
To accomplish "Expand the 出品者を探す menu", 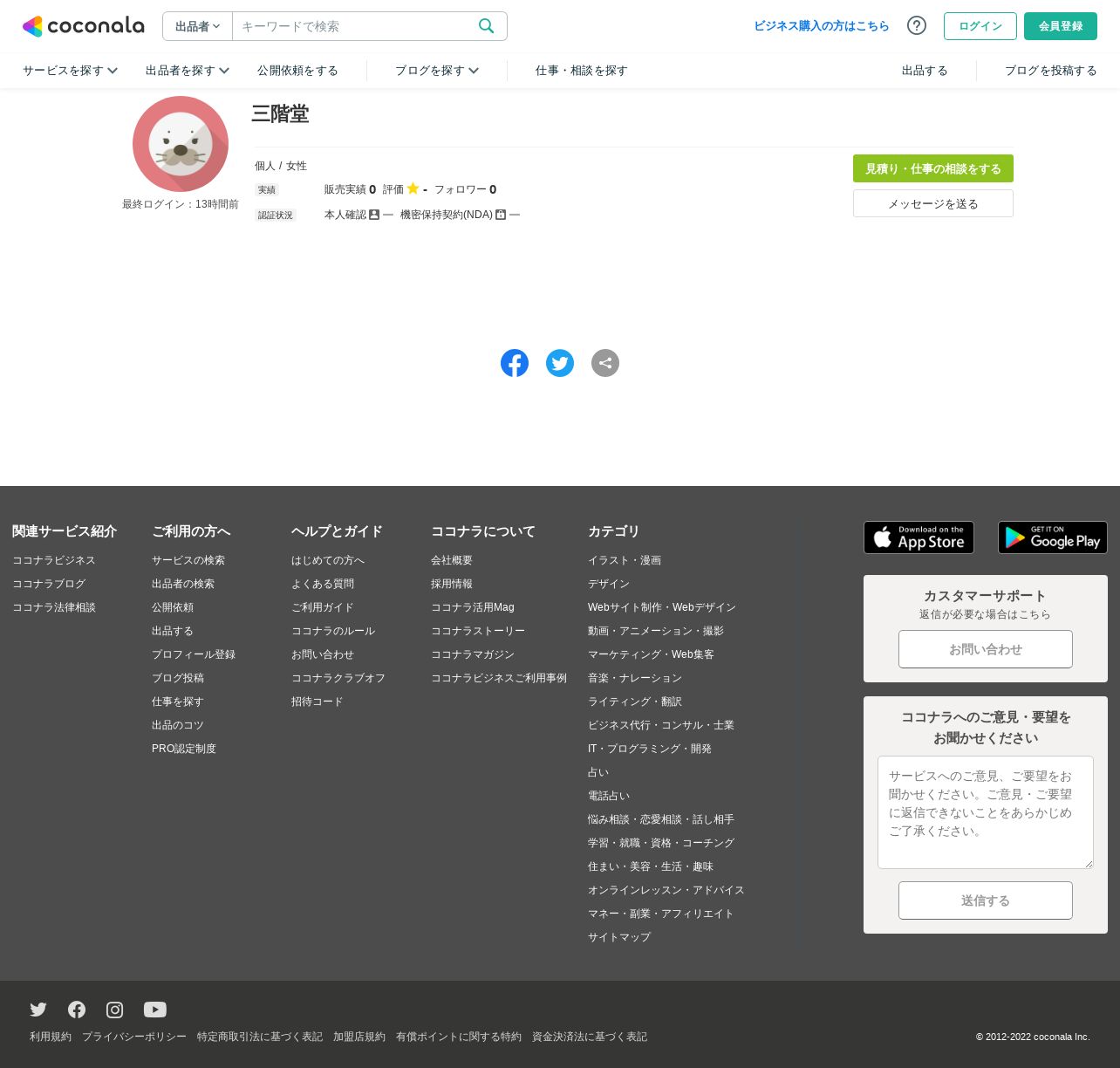I will pyautogui.click(x=188, y=71).
